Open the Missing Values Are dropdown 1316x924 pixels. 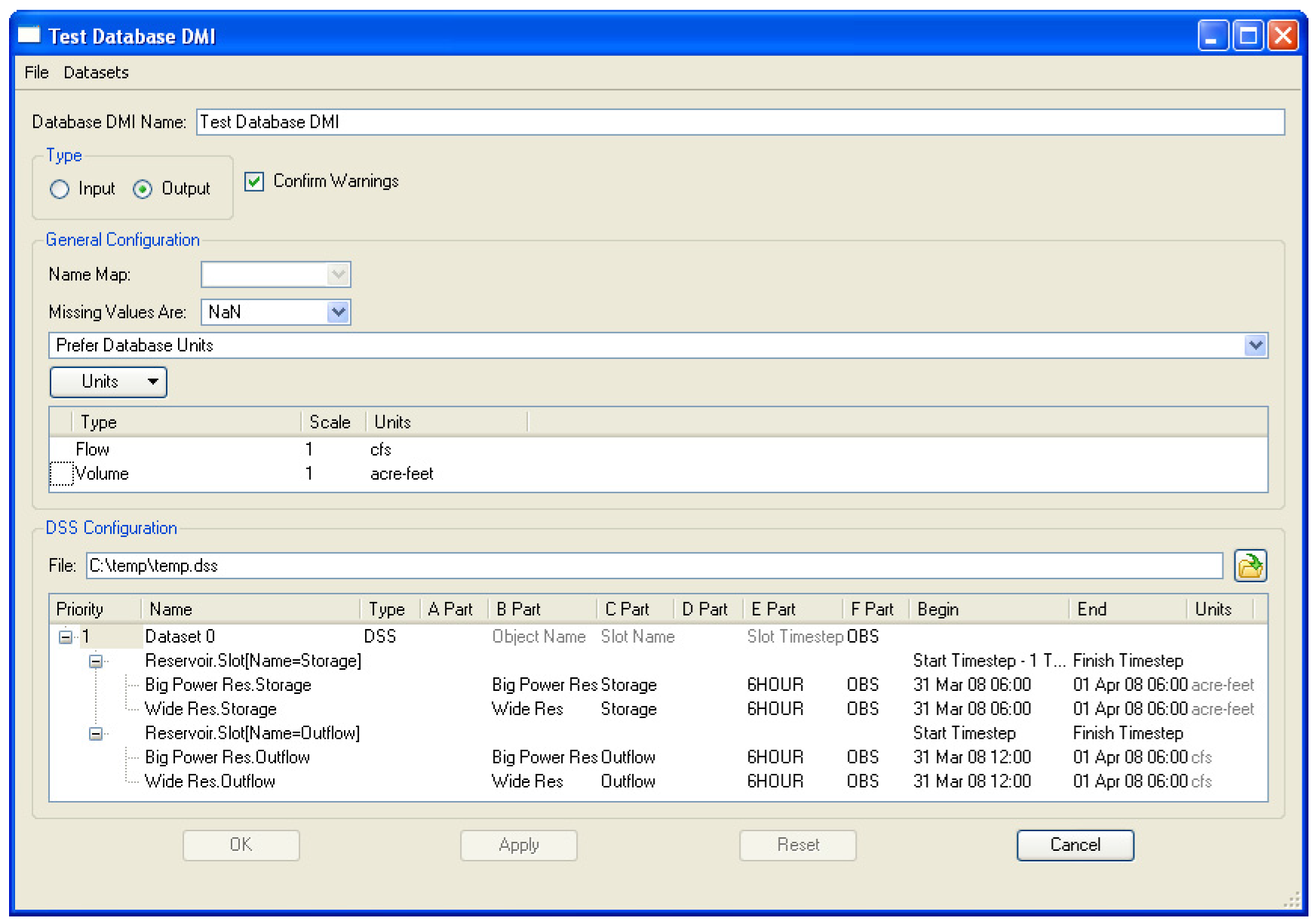338,312
